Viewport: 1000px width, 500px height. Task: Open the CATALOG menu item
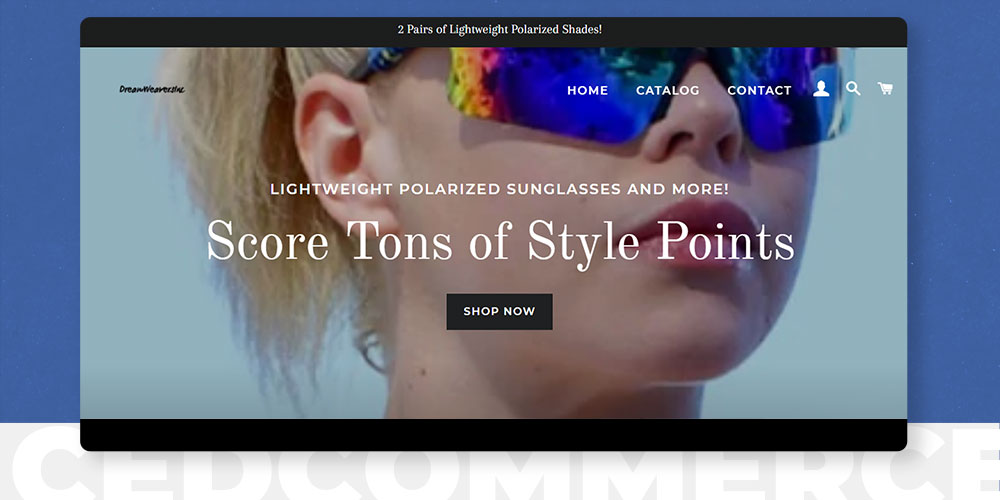668,91
